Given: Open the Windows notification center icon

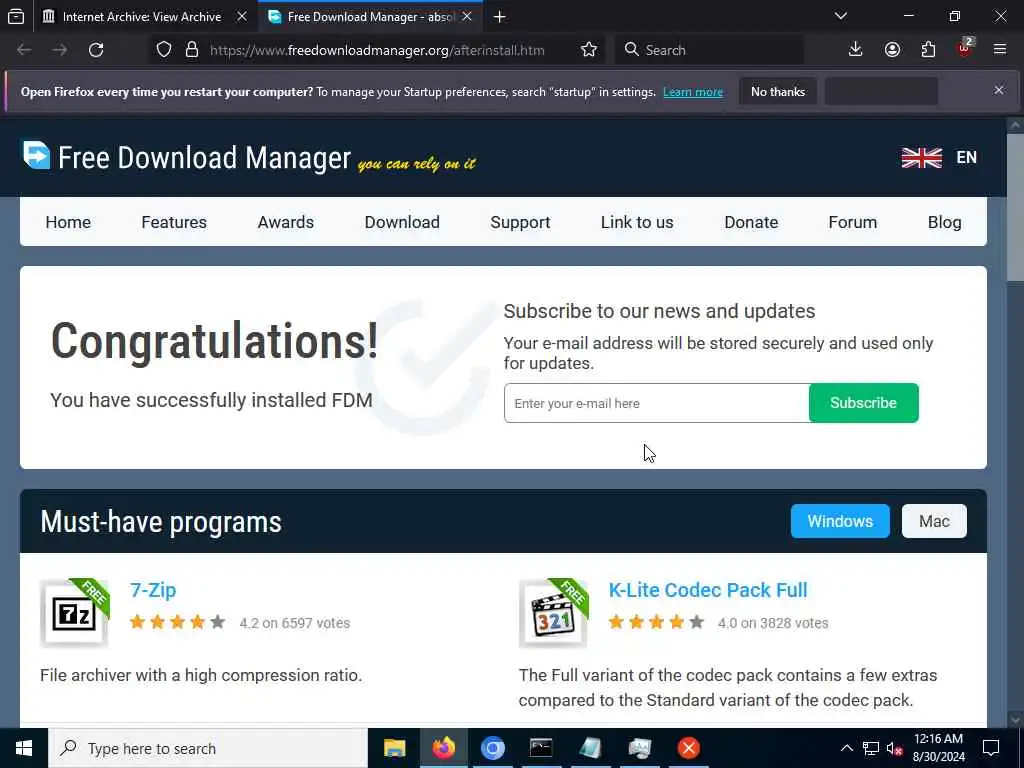Looking at the screenshot, I should 991,748.
